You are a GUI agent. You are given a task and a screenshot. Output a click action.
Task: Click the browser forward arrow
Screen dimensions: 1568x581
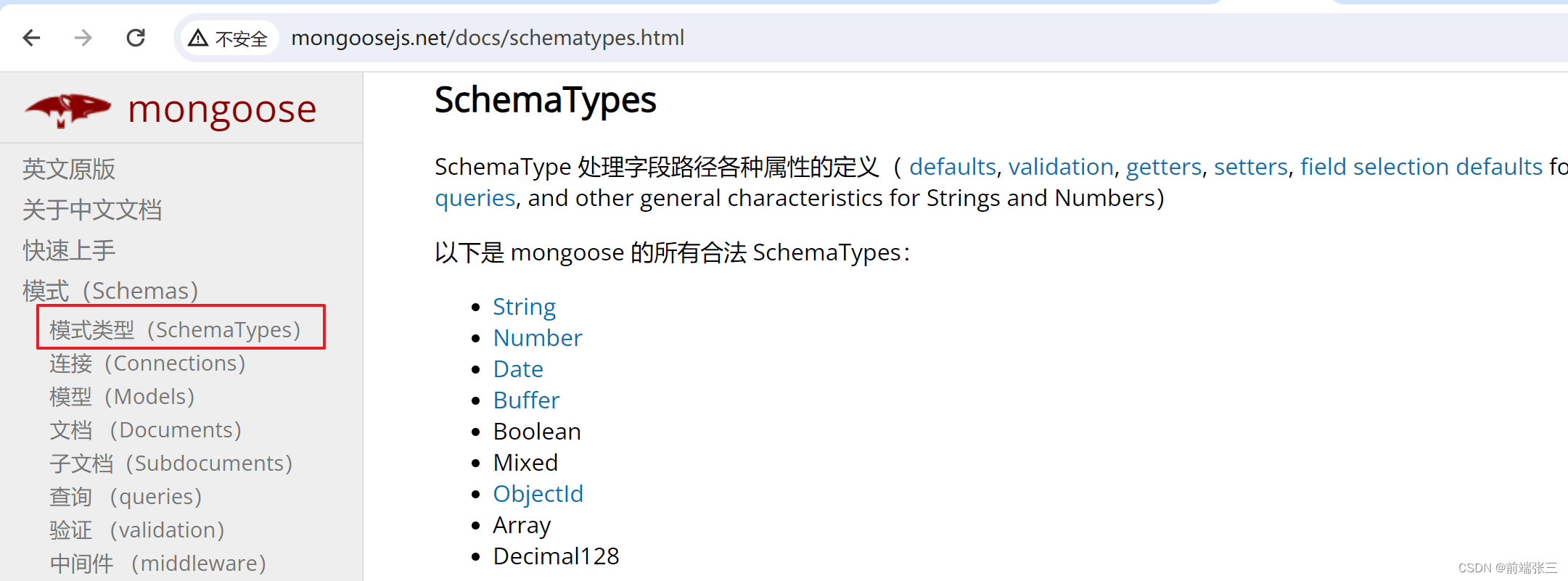83,38
